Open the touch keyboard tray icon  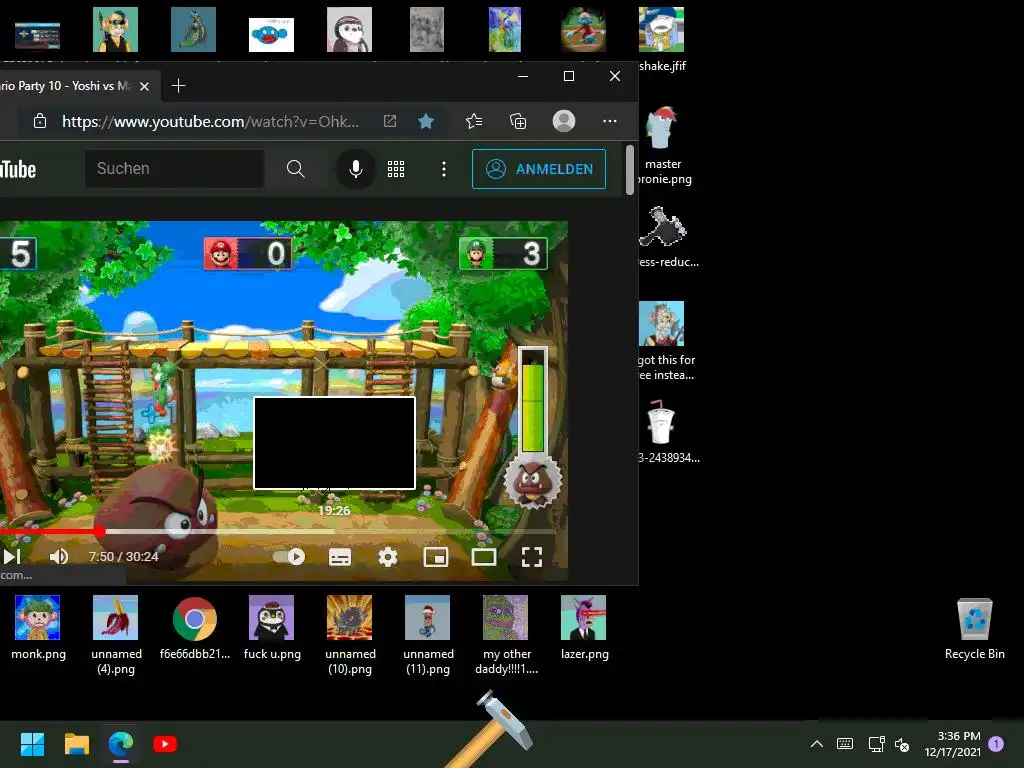pos(844,744)
